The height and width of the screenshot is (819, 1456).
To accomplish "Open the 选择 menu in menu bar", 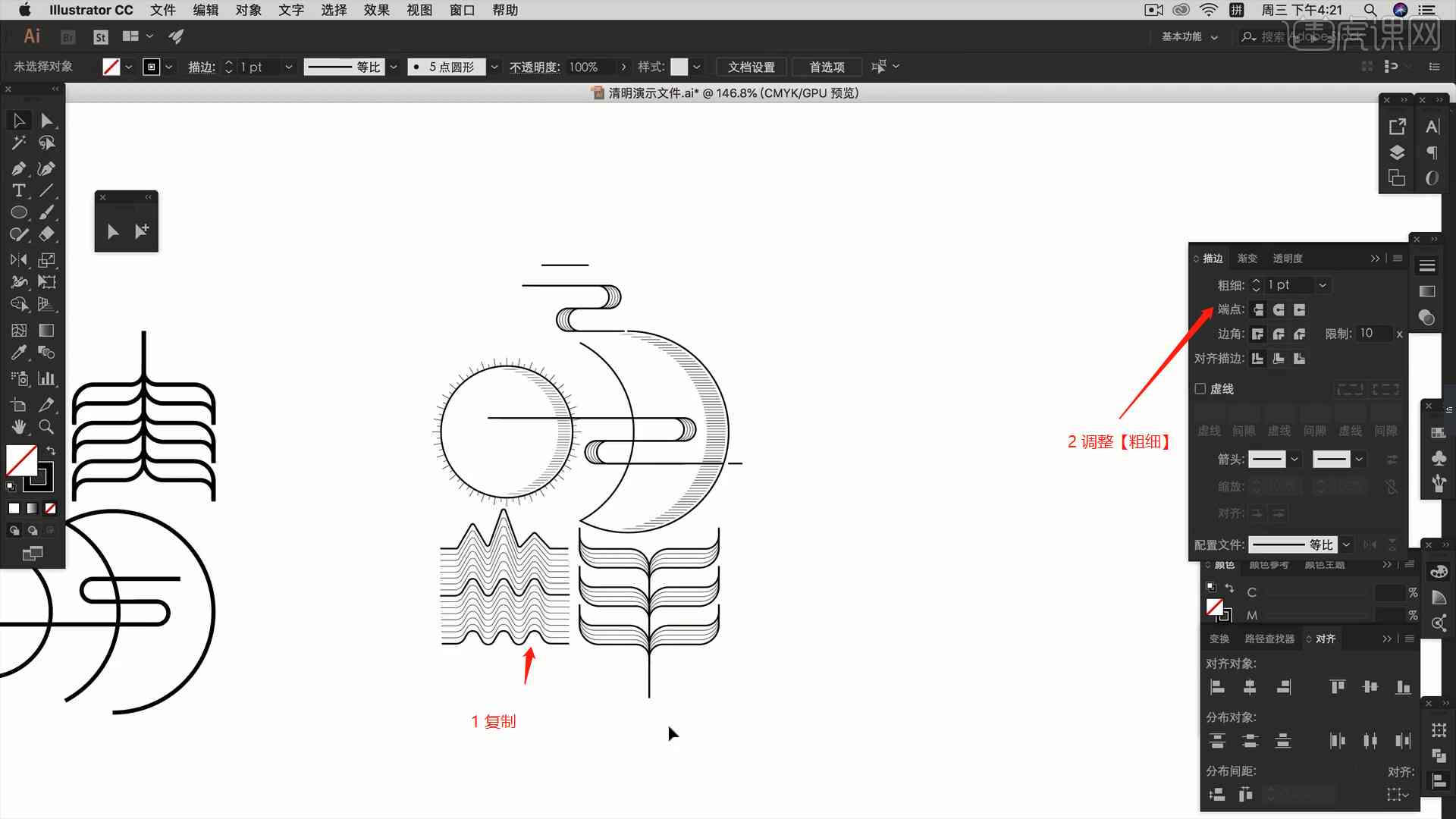I will (335, 10).
